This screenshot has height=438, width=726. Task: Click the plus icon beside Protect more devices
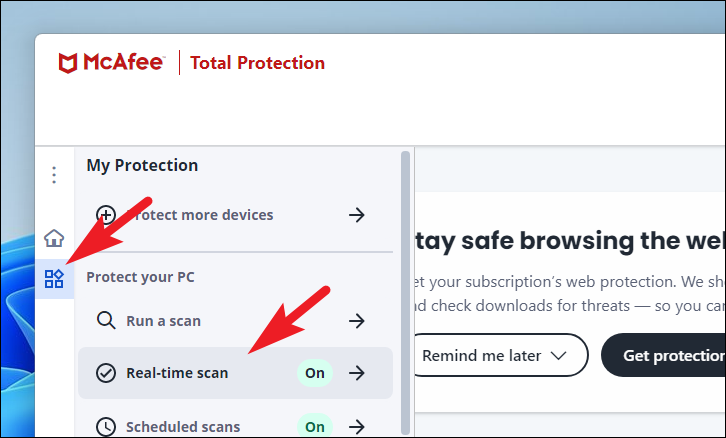point(106,215)
